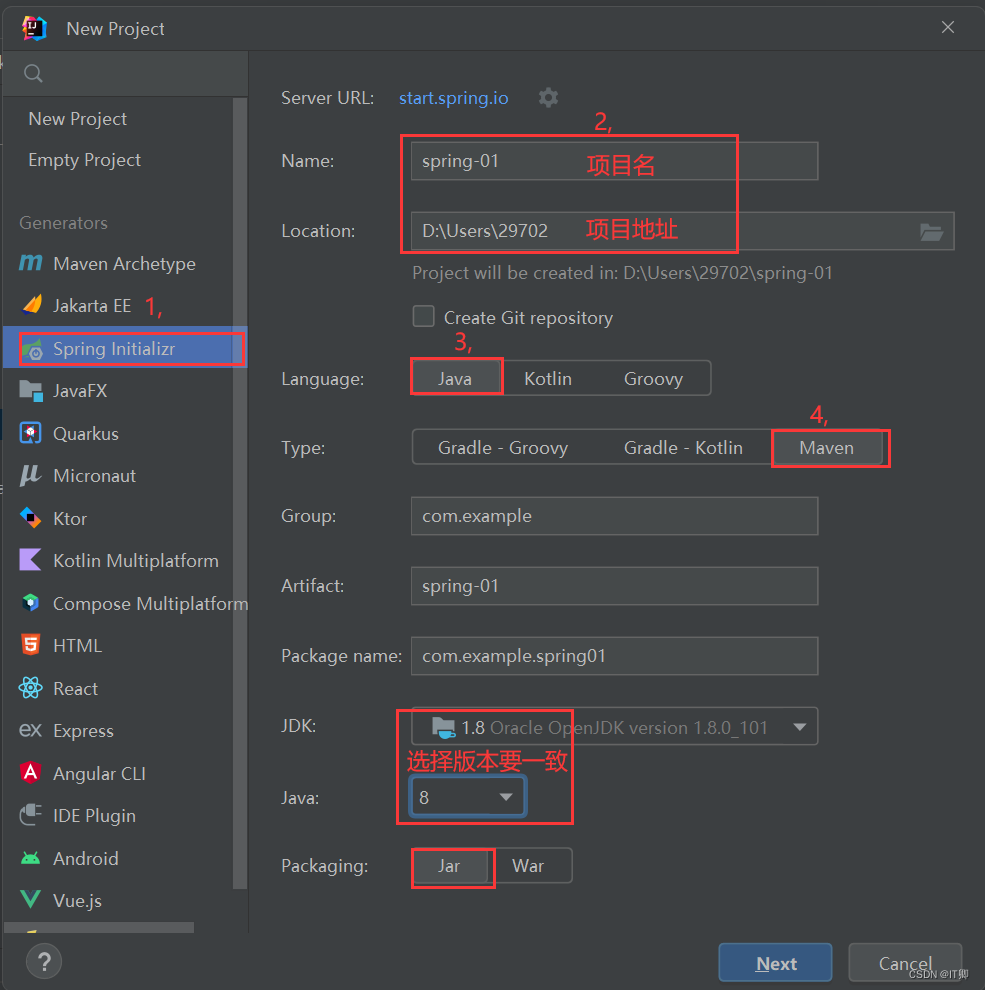The width and height of the screenshot is (985, 990).
Task: Select Compose Multiplatform generator
Action: 150,604
